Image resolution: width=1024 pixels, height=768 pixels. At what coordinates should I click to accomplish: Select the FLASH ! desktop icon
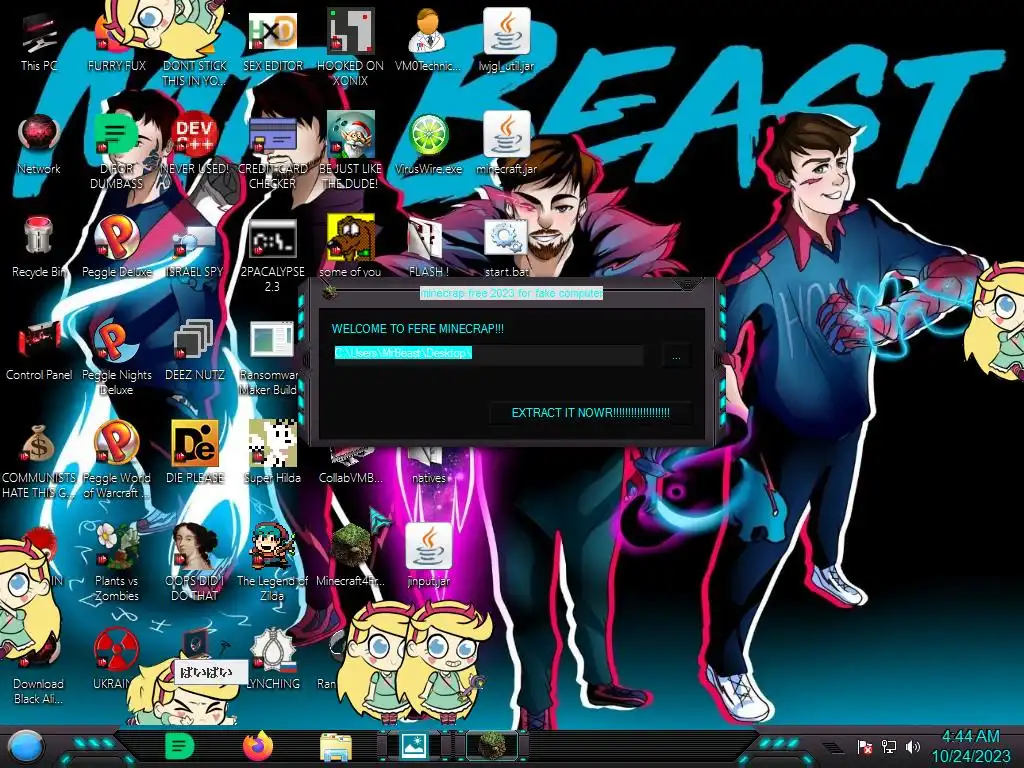pos(428,248)
